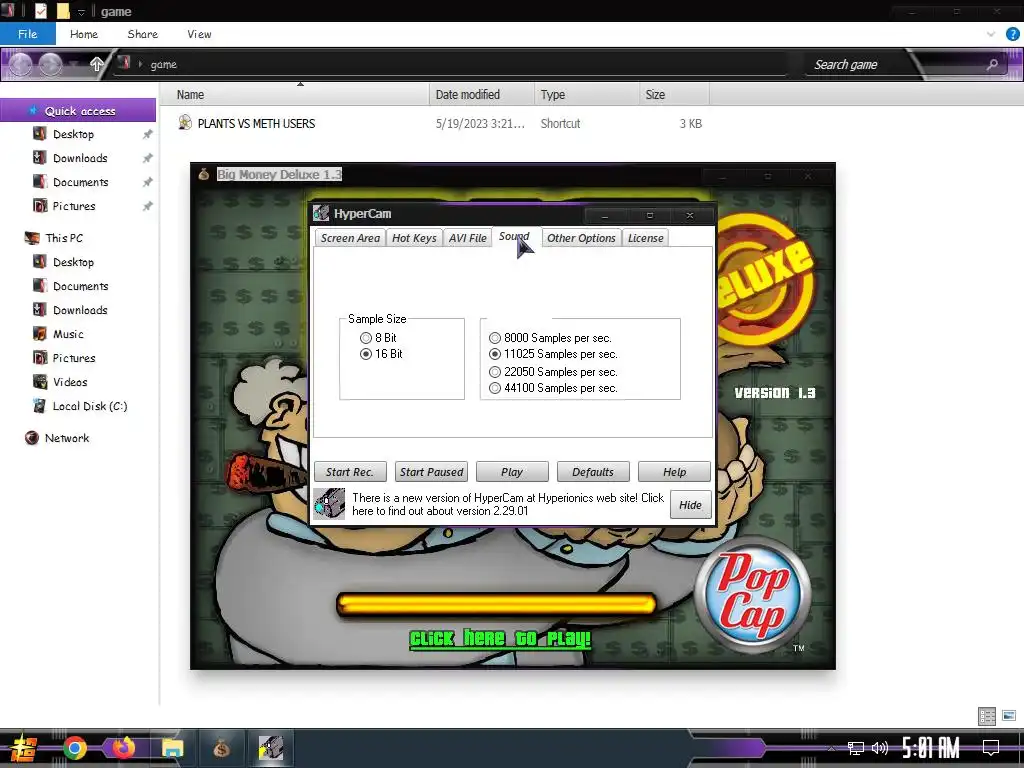The width and height of the screenshot is (1024, 768).
Task: Open the AVI File tab
Action: [467, 238]
